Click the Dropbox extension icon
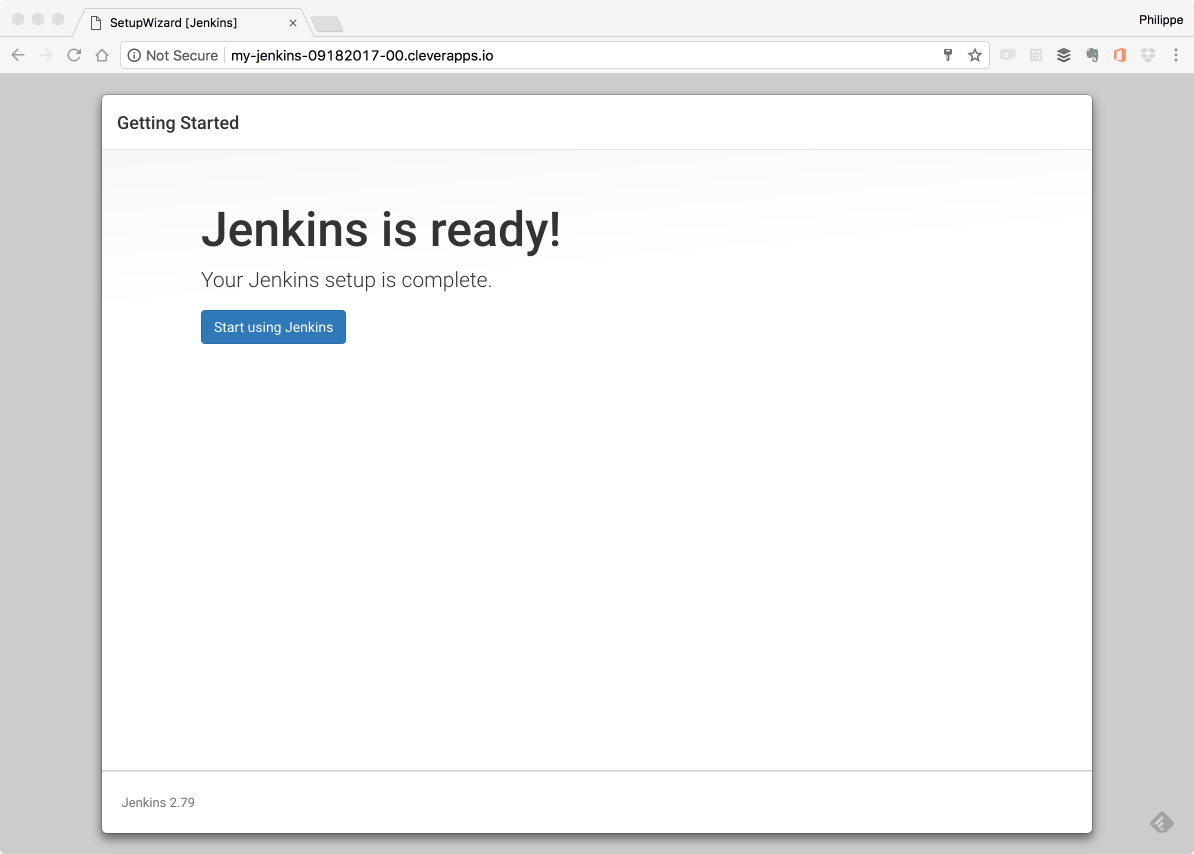Screen dimensions: 1194x854 coord(1148,55)
